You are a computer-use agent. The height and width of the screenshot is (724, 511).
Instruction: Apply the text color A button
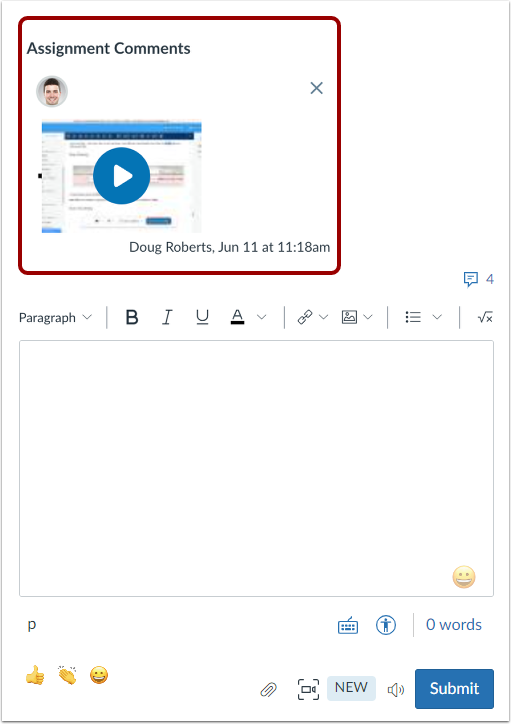click(x=237, y=317)
